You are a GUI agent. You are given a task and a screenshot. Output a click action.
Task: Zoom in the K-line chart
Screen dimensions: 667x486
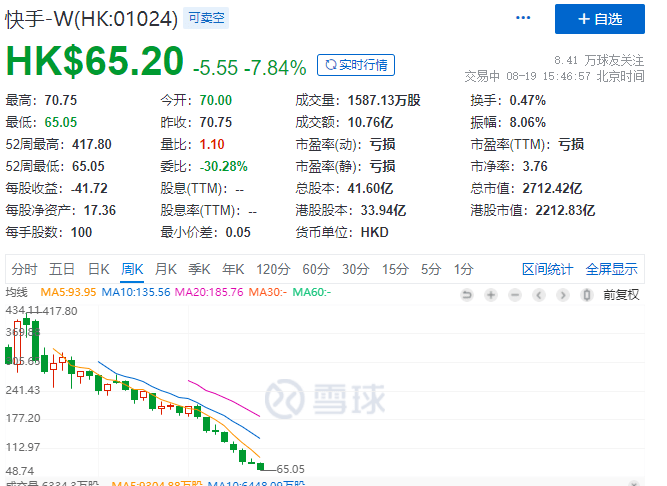coord(493,294)
